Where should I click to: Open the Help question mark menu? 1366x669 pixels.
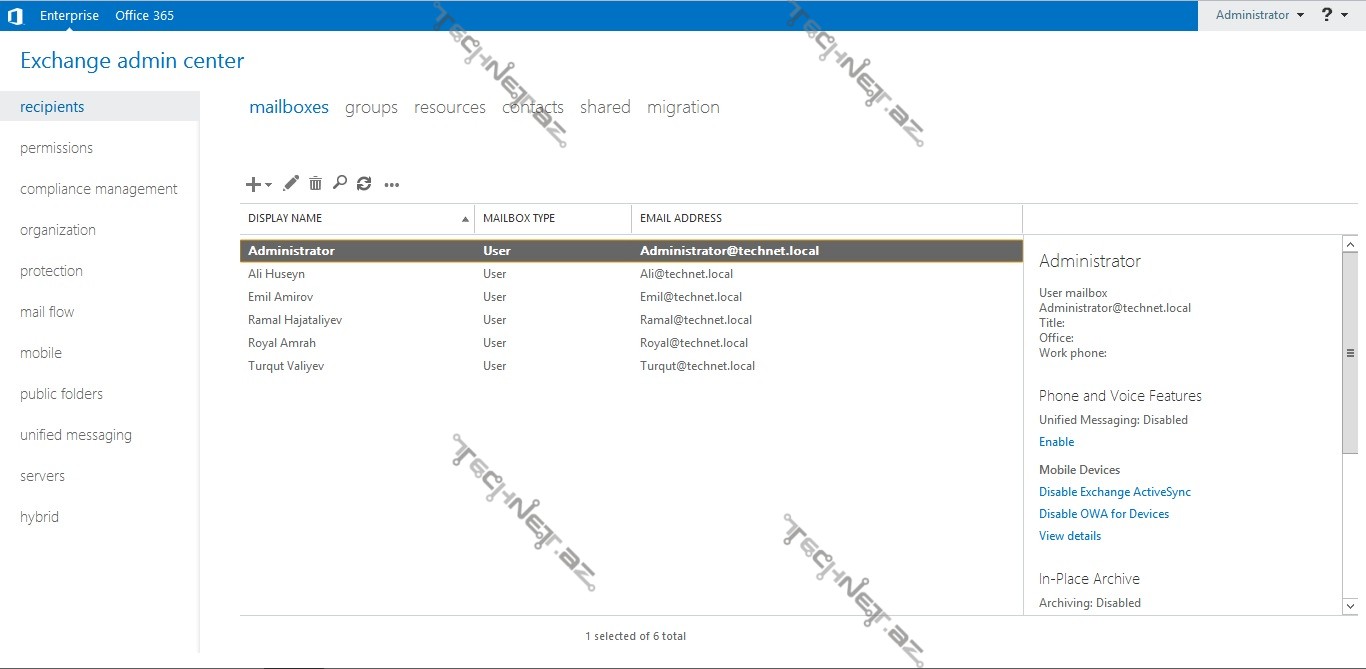[1334, 15]
